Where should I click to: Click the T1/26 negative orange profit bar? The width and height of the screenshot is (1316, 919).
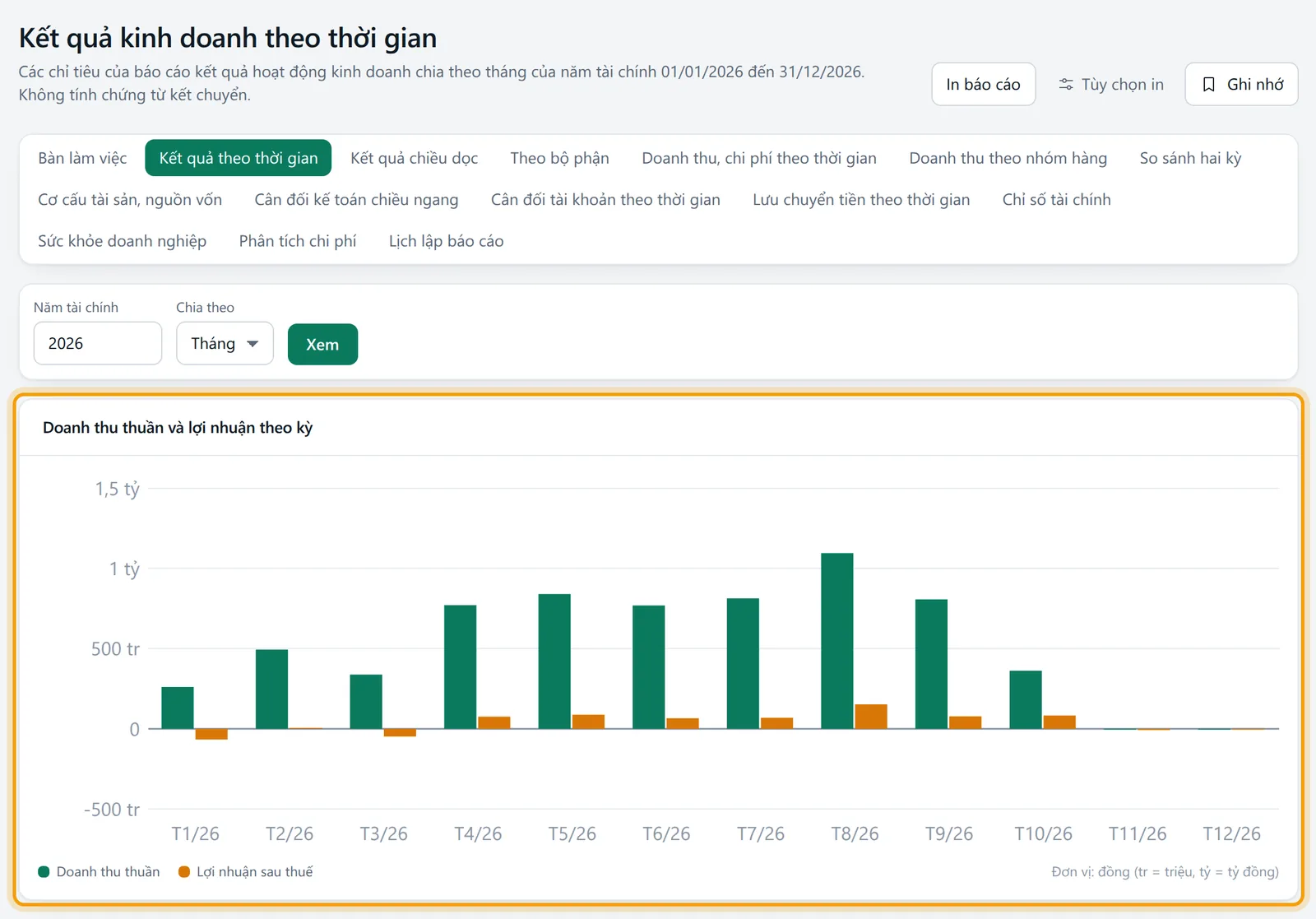pyautogui.click(x=211, y=734)
